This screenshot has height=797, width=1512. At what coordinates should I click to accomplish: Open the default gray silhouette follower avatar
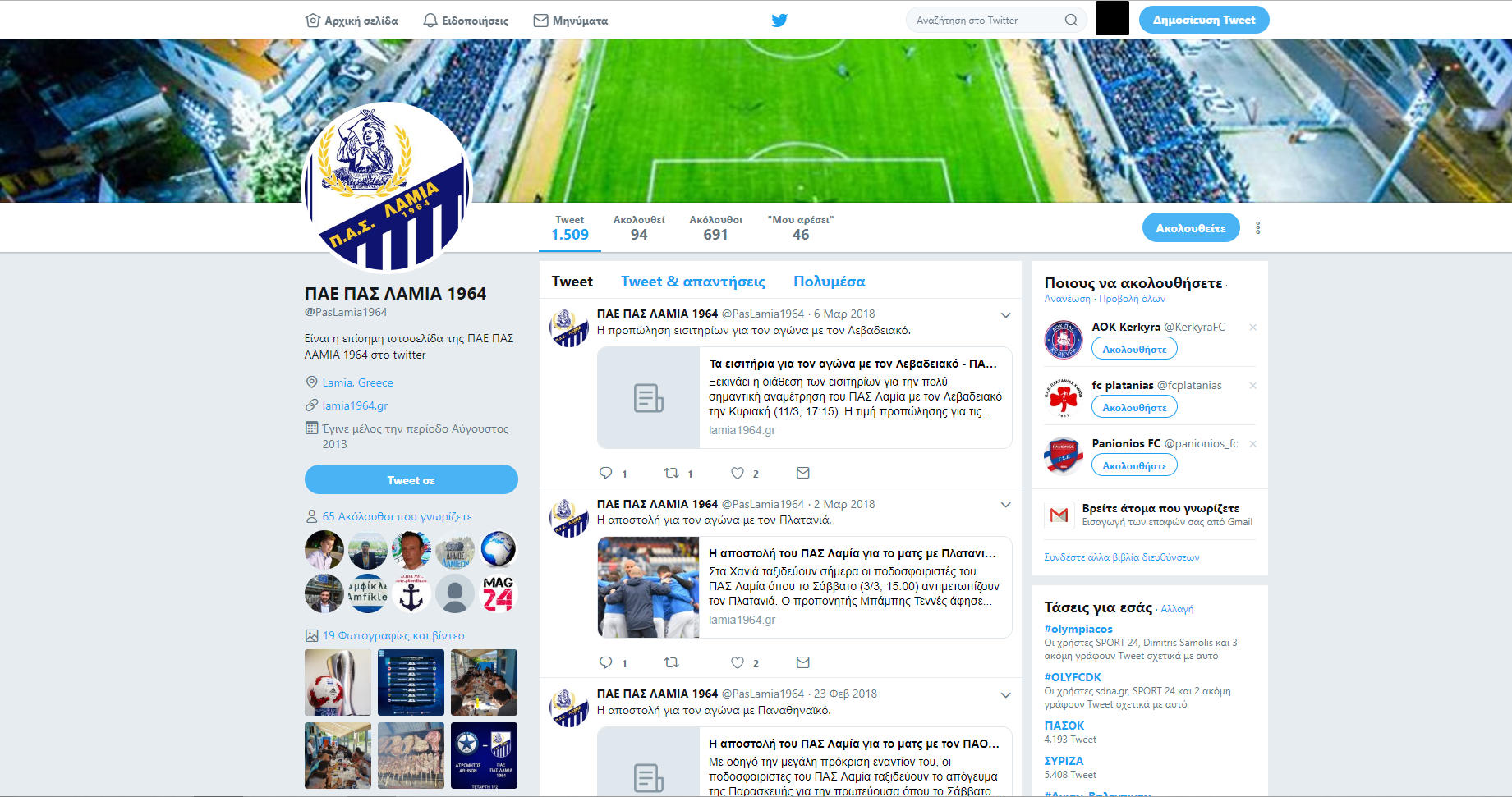pyautogui.click(x=455, y=593)
